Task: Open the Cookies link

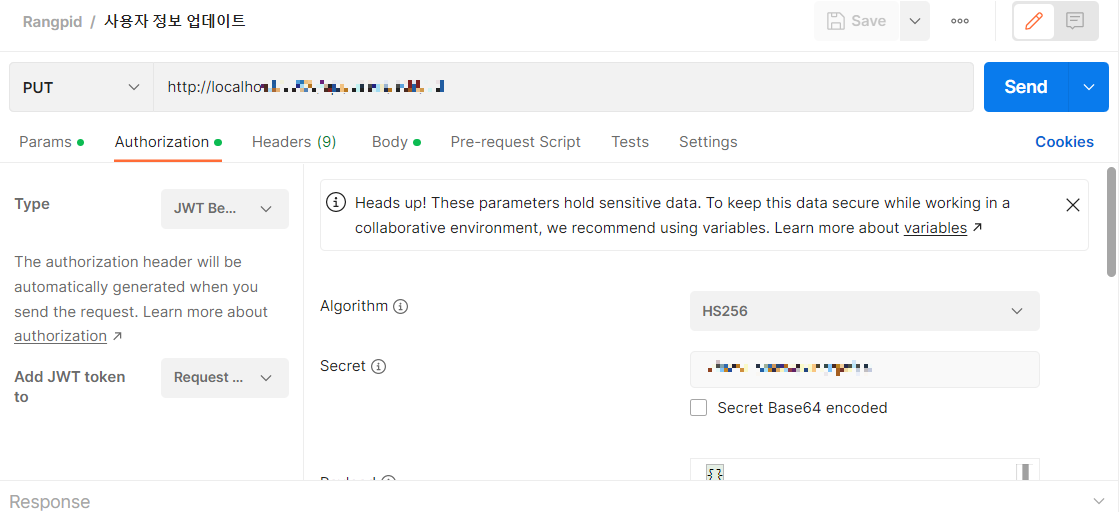Action: click(x=1064, y=141)
